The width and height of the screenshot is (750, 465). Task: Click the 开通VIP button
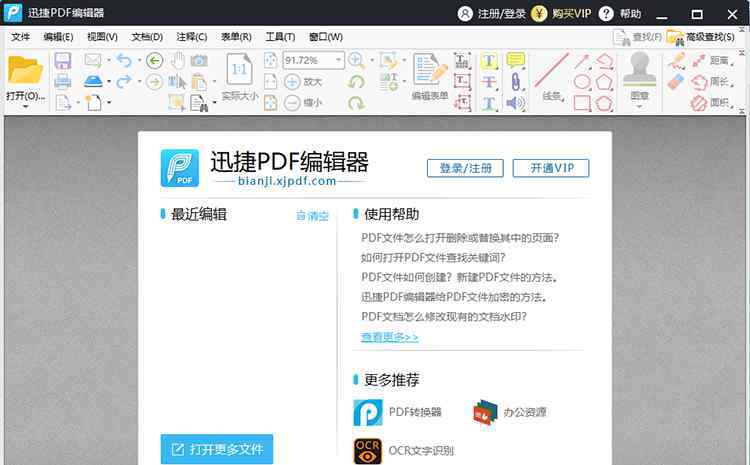point(551,168)
